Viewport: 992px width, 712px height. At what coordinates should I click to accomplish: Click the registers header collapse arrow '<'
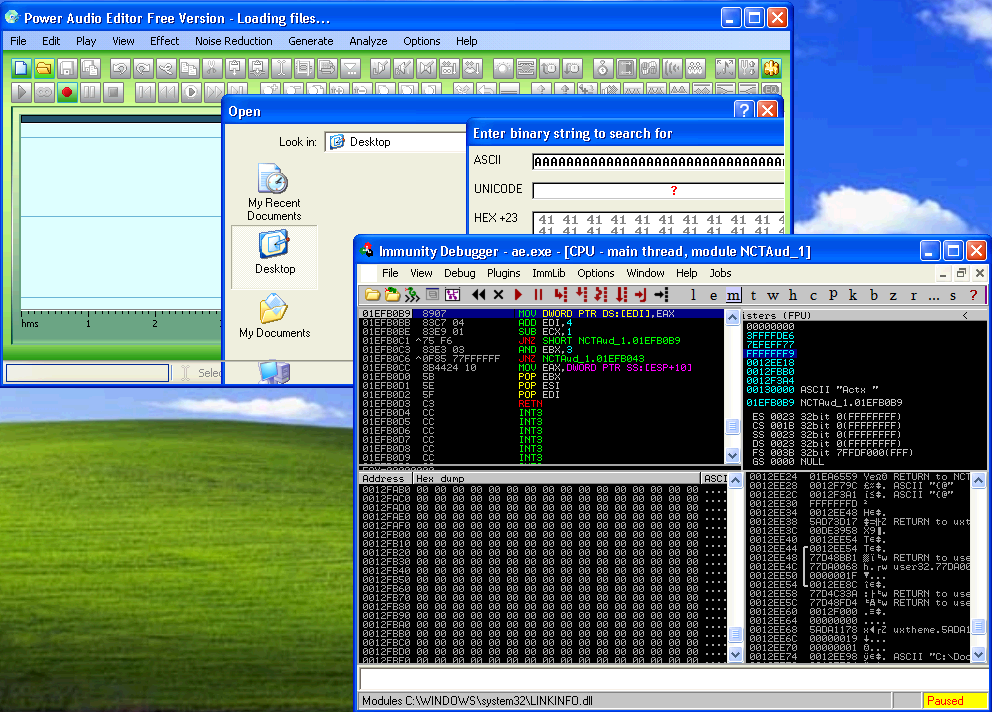[965, 315]
